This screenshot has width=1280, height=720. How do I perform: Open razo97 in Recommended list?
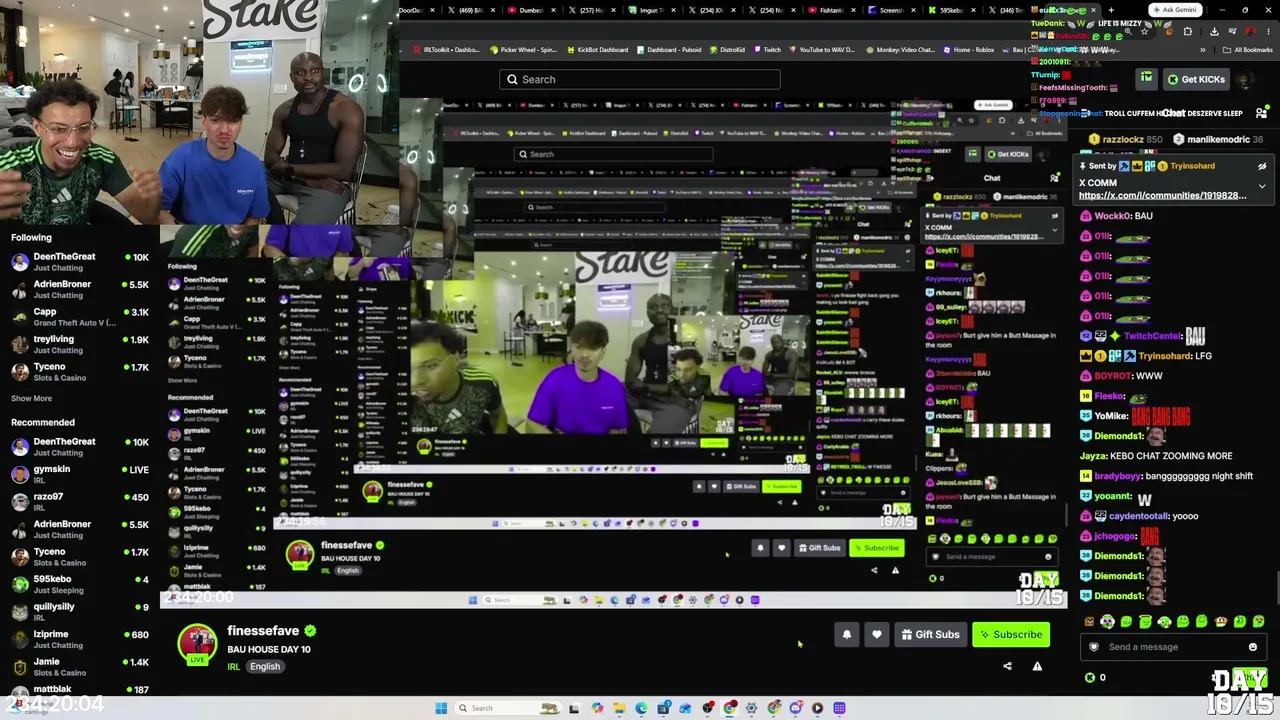pyautogui.click(x=80, y=502)
